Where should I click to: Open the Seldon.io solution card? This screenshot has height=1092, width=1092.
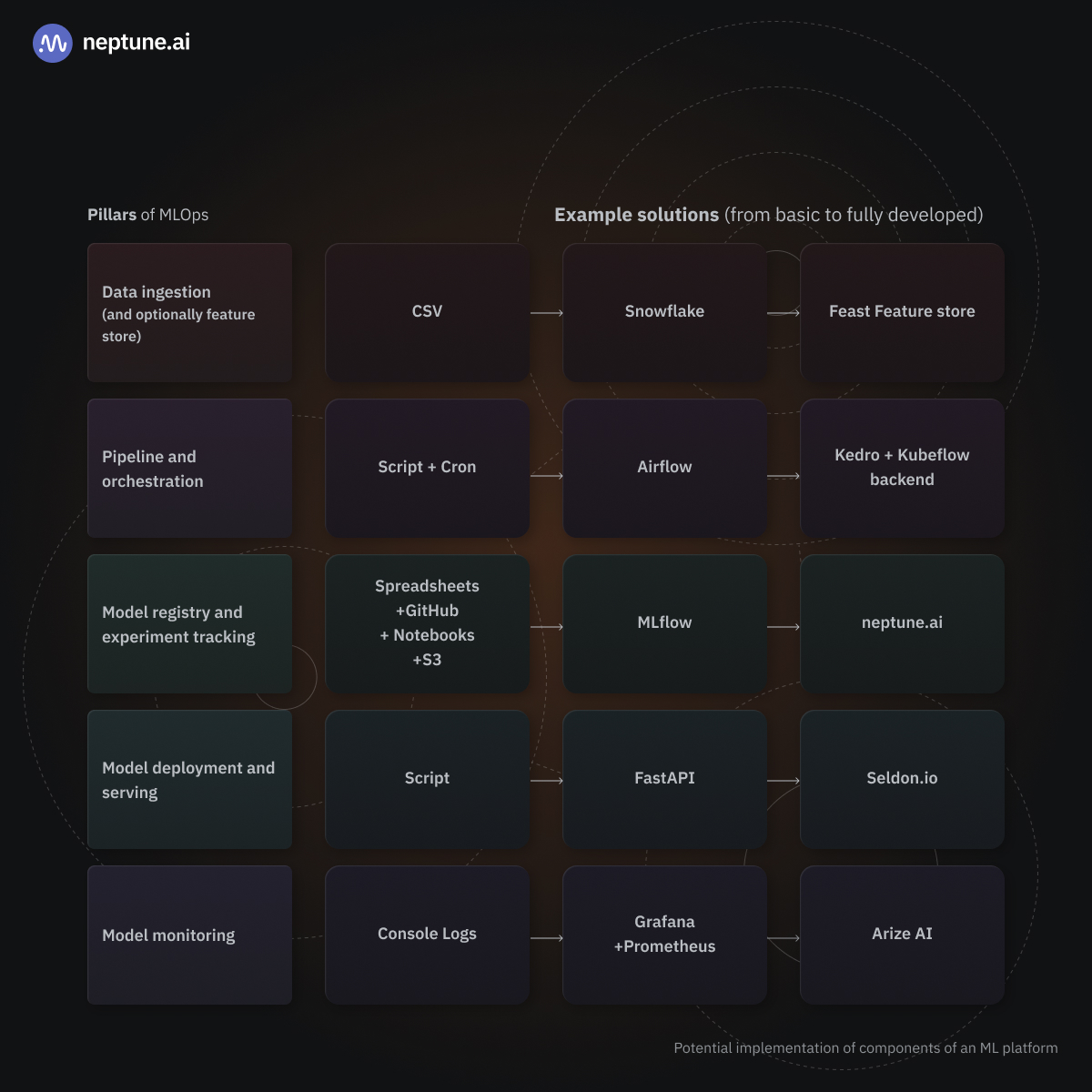tap(902, 779)
